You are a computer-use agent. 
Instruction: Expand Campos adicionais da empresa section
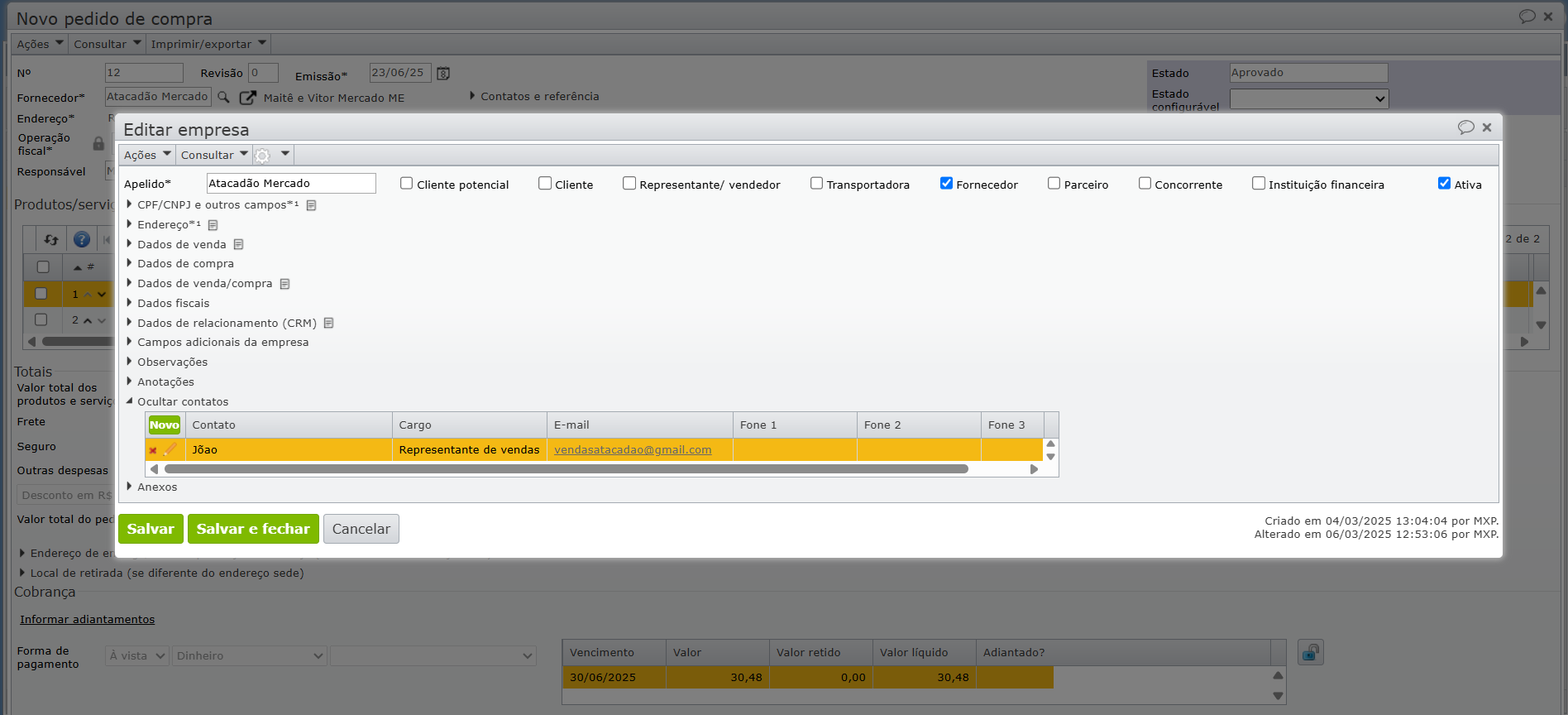(x=218, y=343)
